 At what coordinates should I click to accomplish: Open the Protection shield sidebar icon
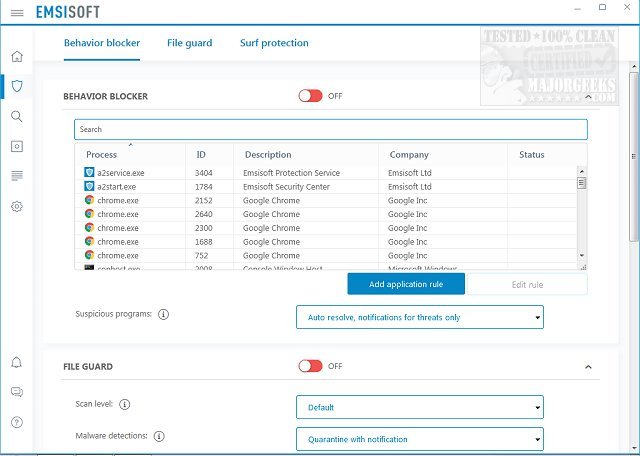tap(16, 86)
